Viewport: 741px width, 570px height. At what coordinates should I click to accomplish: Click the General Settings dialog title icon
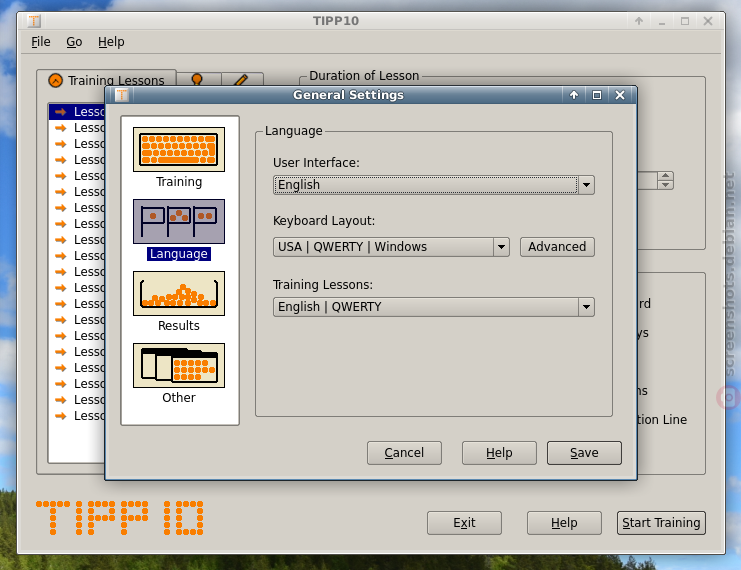tap(122, 95)
